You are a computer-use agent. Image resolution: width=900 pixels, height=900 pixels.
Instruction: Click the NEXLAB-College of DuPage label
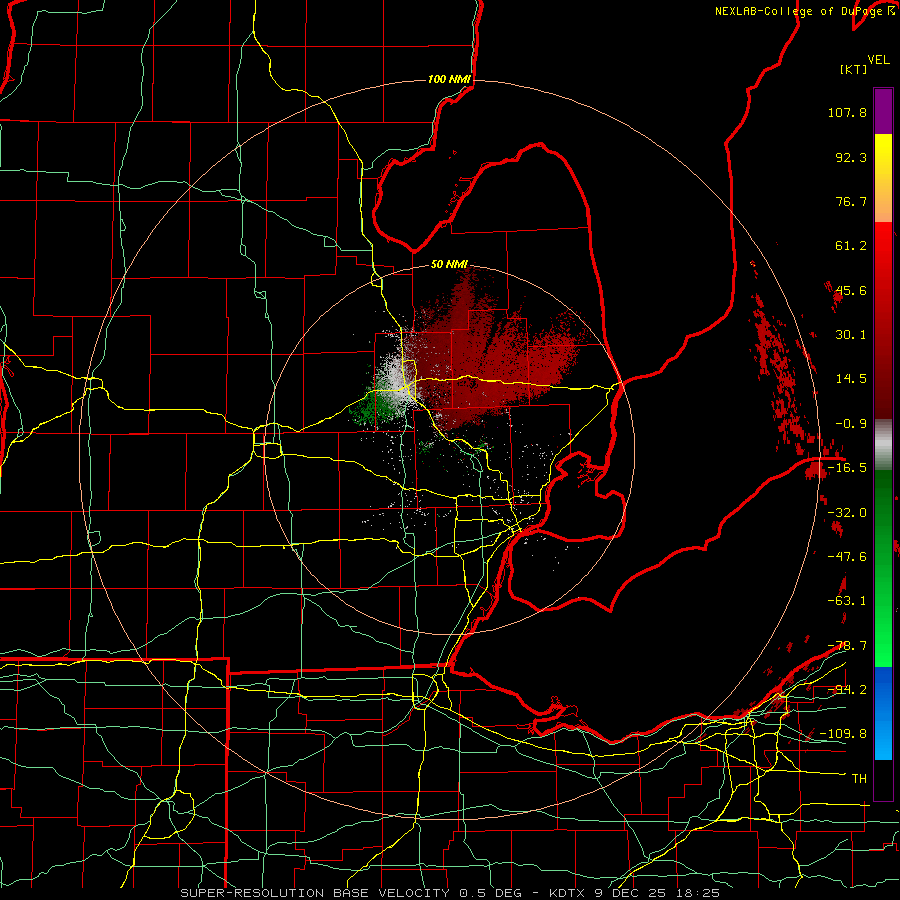tap(805, 11)
